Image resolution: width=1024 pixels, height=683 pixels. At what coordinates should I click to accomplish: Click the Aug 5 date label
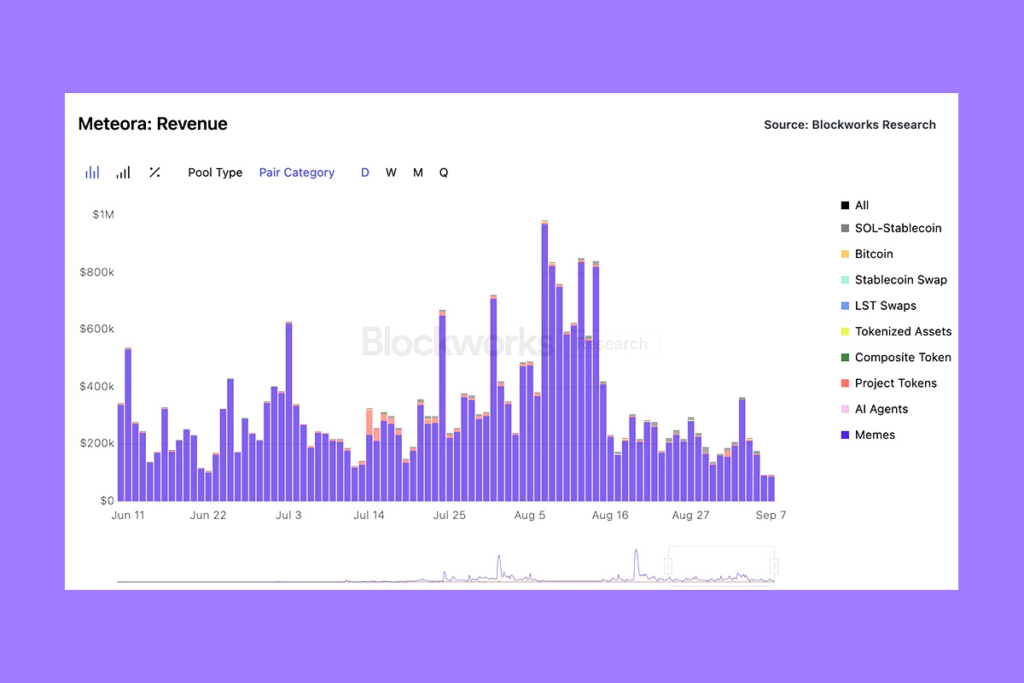coord(530,515)
